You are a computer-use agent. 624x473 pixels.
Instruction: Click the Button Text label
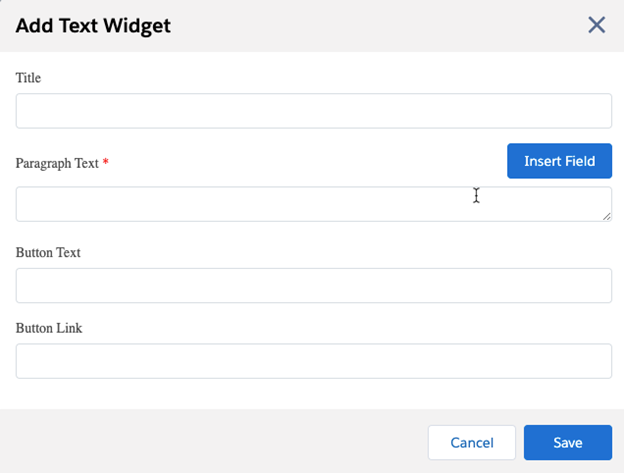48,253
